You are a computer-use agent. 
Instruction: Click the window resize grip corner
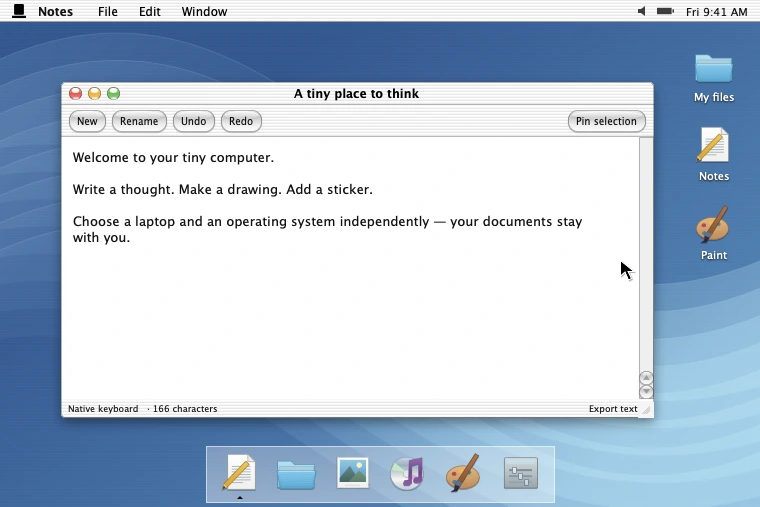tap(647, 410)
